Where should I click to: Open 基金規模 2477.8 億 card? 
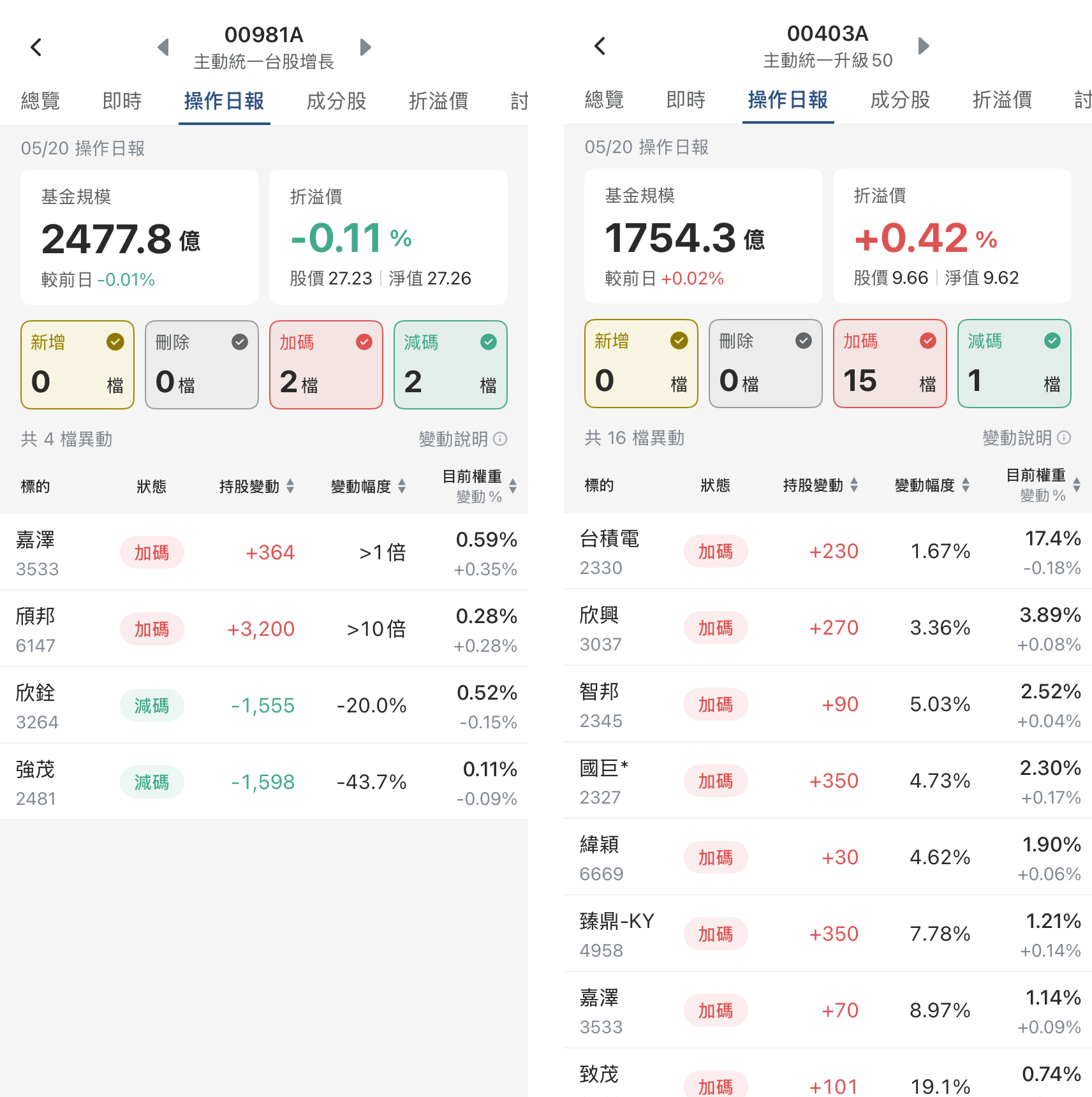point(140,237)
